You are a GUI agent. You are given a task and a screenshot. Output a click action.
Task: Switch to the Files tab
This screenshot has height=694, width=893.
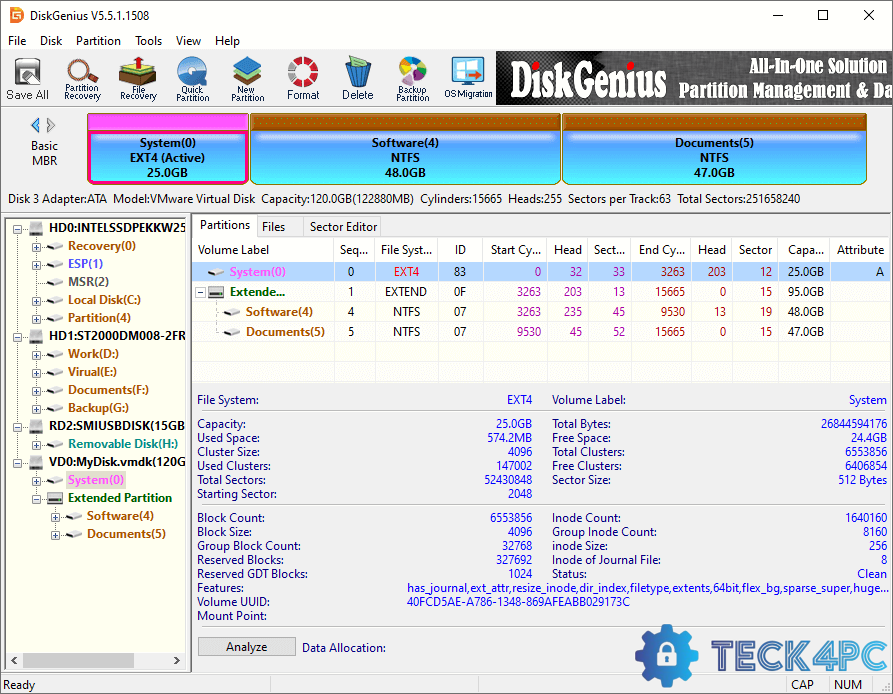[x=273, y=227]
